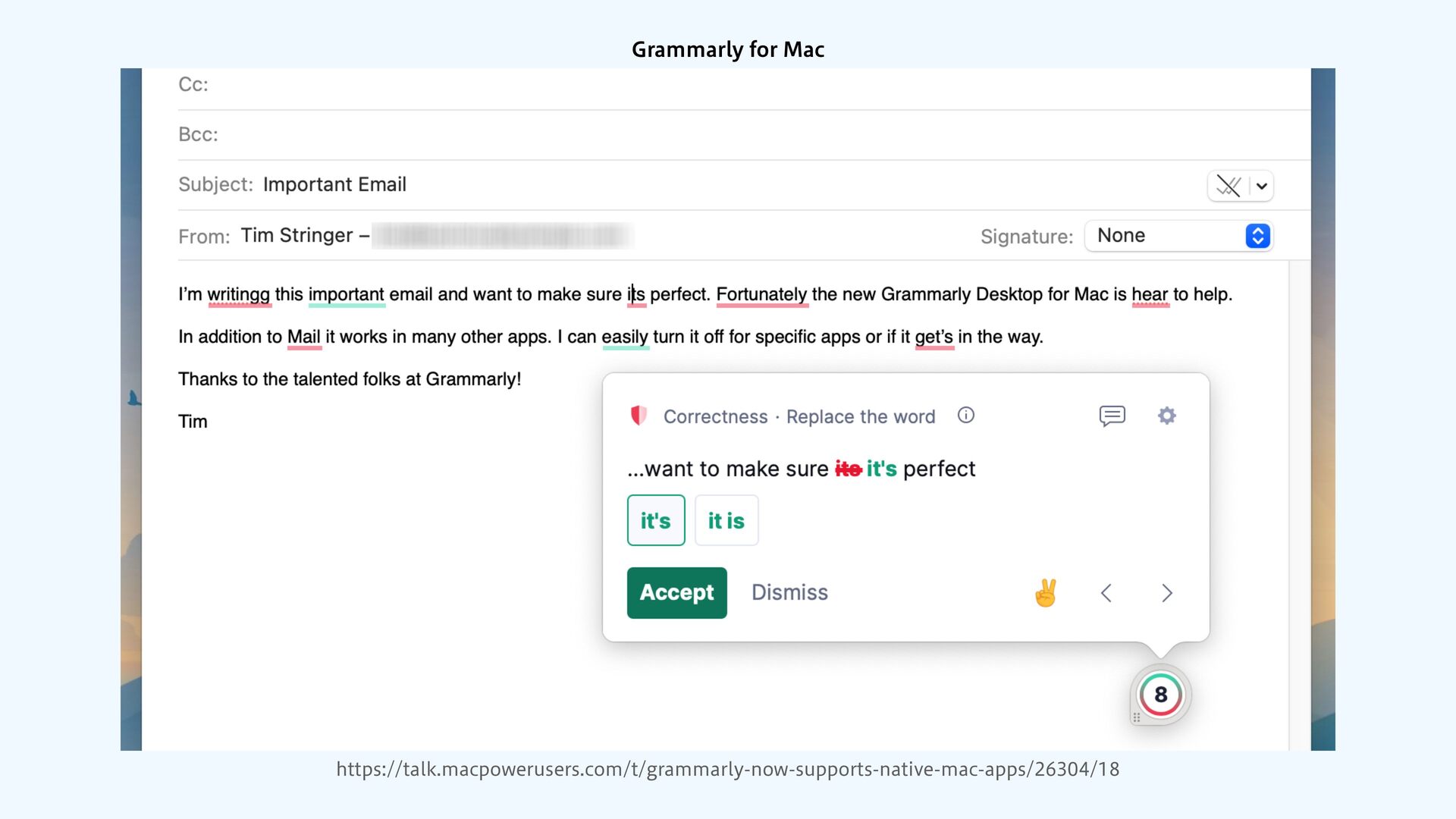
Task: Click the Accept button
Action: 676,592
